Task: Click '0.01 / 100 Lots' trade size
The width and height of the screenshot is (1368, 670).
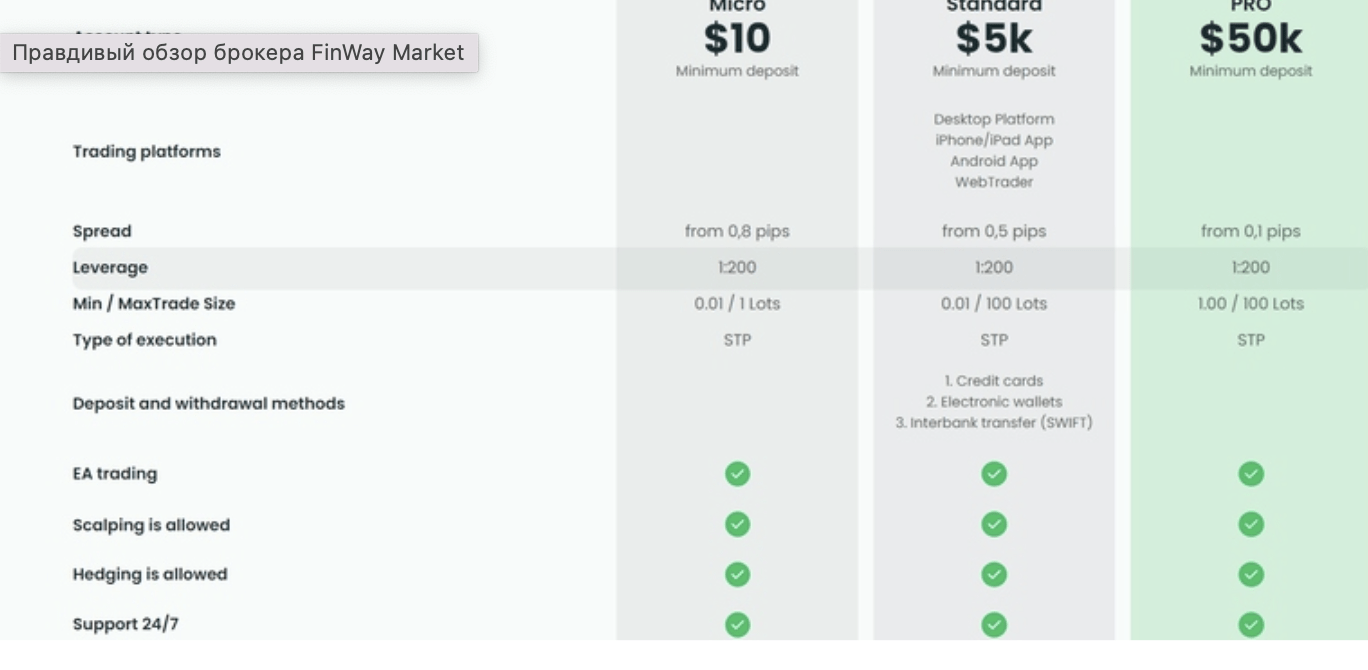Action: click(x=994, y=303)
